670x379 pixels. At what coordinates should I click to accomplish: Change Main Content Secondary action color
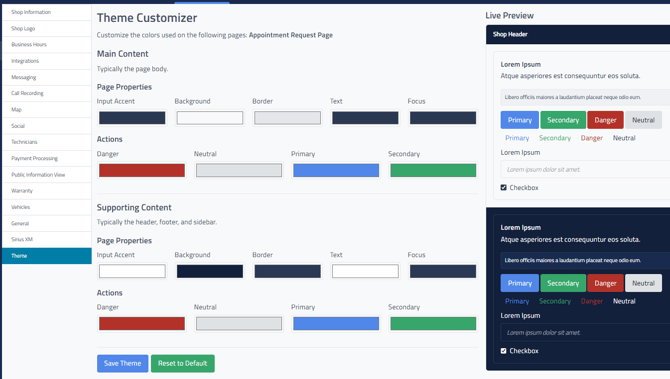[x=433, y=170]
